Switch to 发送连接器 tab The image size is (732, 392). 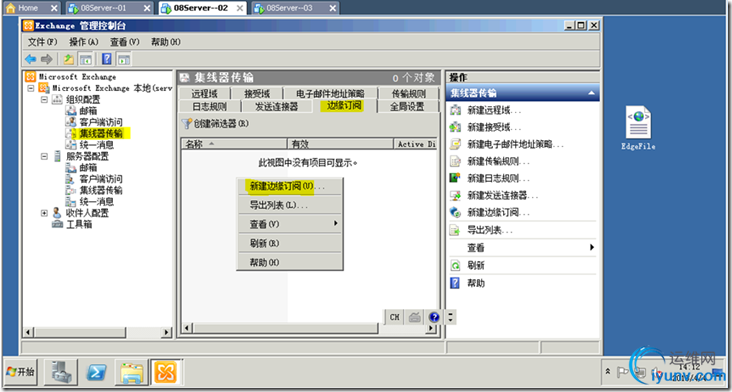pyautogui.click(x=276, y=106)
